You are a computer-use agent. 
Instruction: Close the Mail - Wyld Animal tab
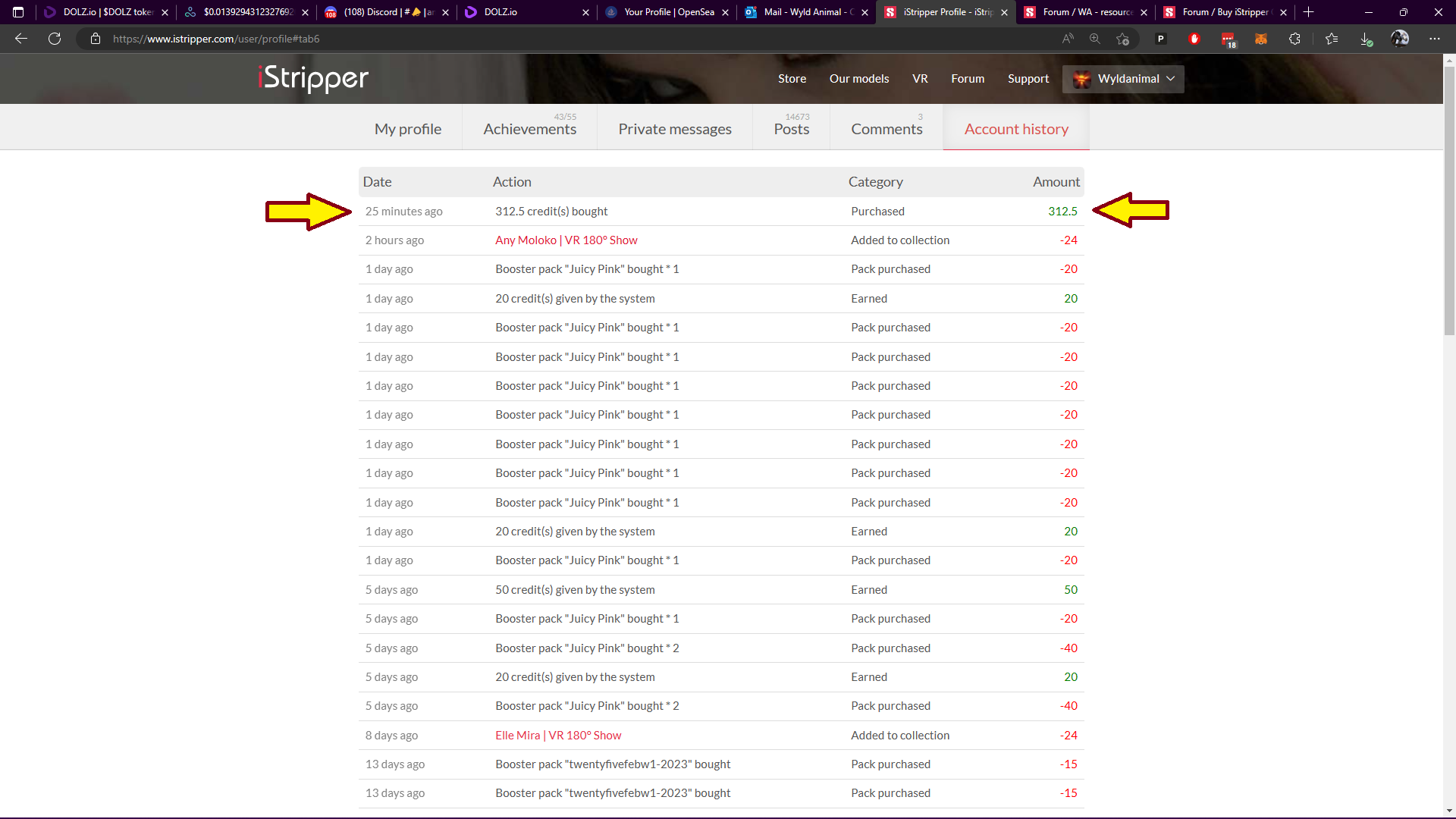pyautogui.click(x=864, y=12)
